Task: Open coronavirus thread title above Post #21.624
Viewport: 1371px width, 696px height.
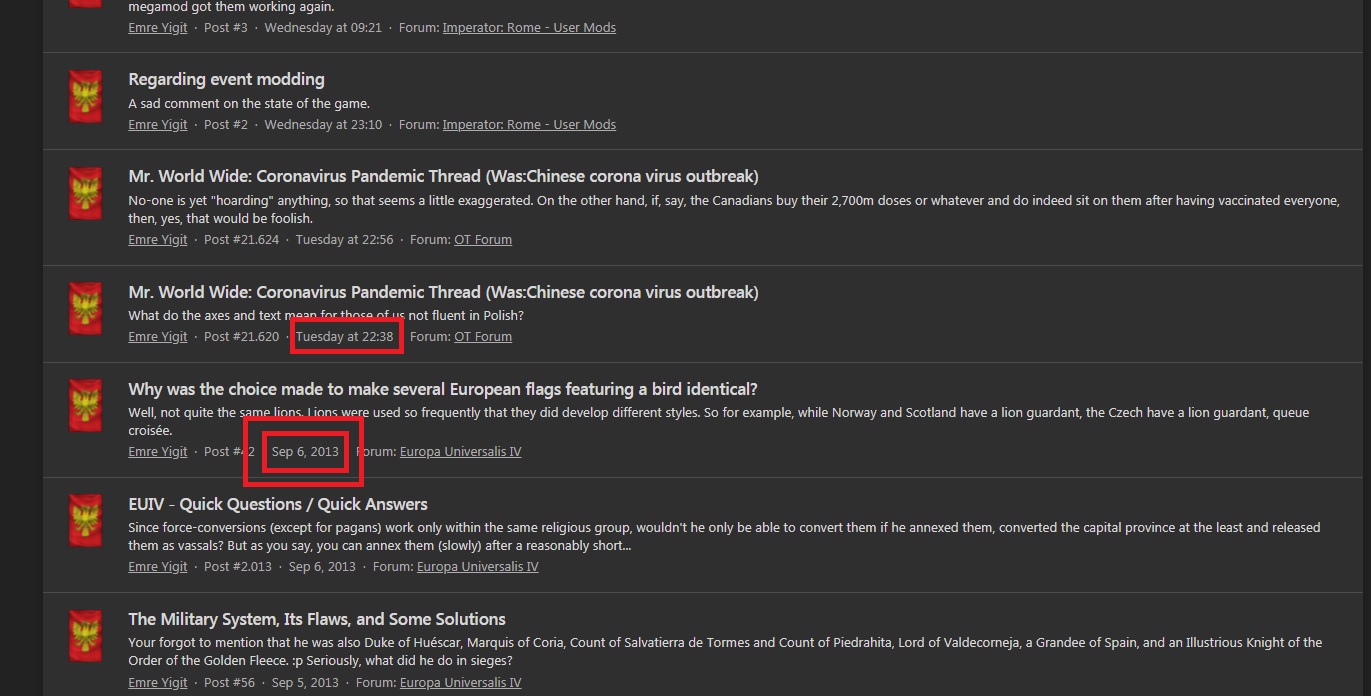Action: [443, 177]
